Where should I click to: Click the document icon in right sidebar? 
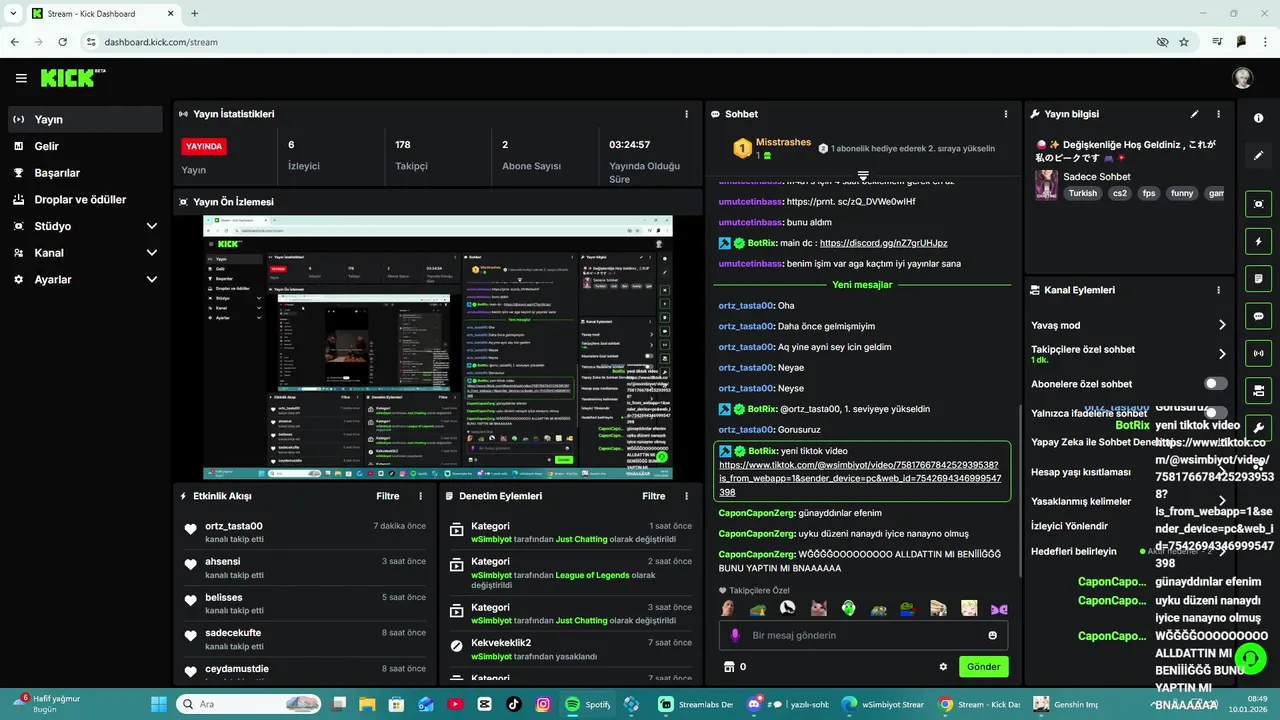pyautogui.click(x=1258, y=278)
